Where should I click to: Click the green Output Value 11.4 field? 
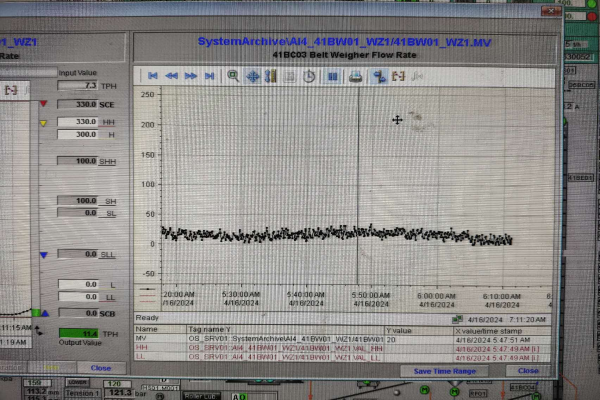pos(78,333)
